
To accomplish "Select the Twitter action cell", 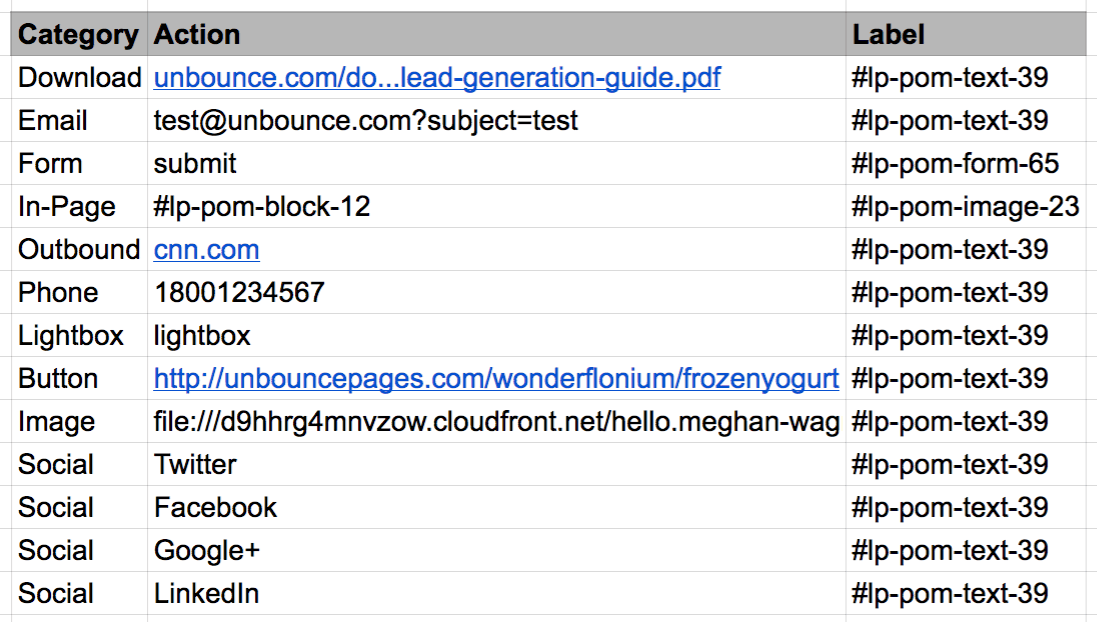I will (x=195, y=465).
